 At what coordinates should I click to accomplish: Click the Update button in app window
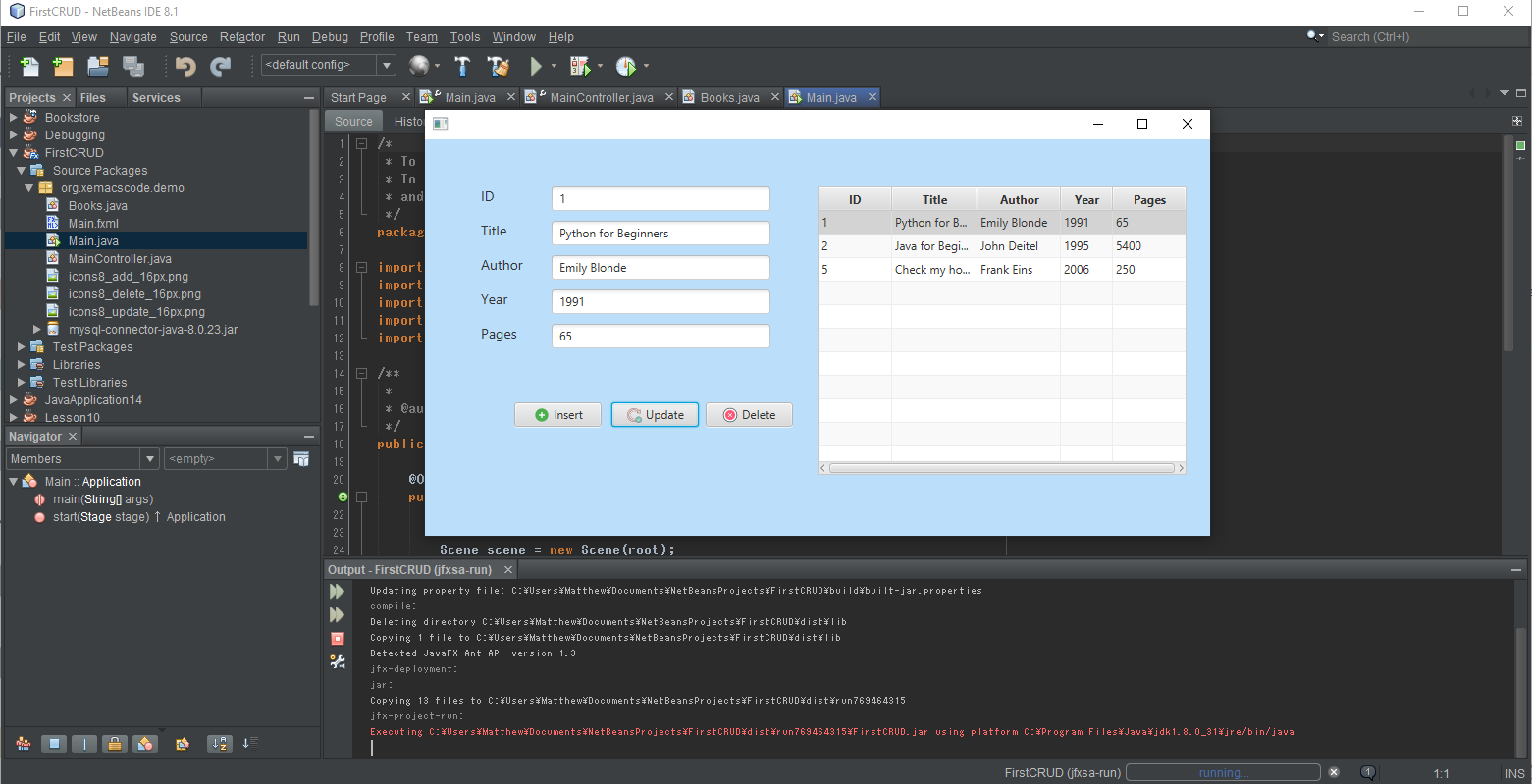coord(655,415)
